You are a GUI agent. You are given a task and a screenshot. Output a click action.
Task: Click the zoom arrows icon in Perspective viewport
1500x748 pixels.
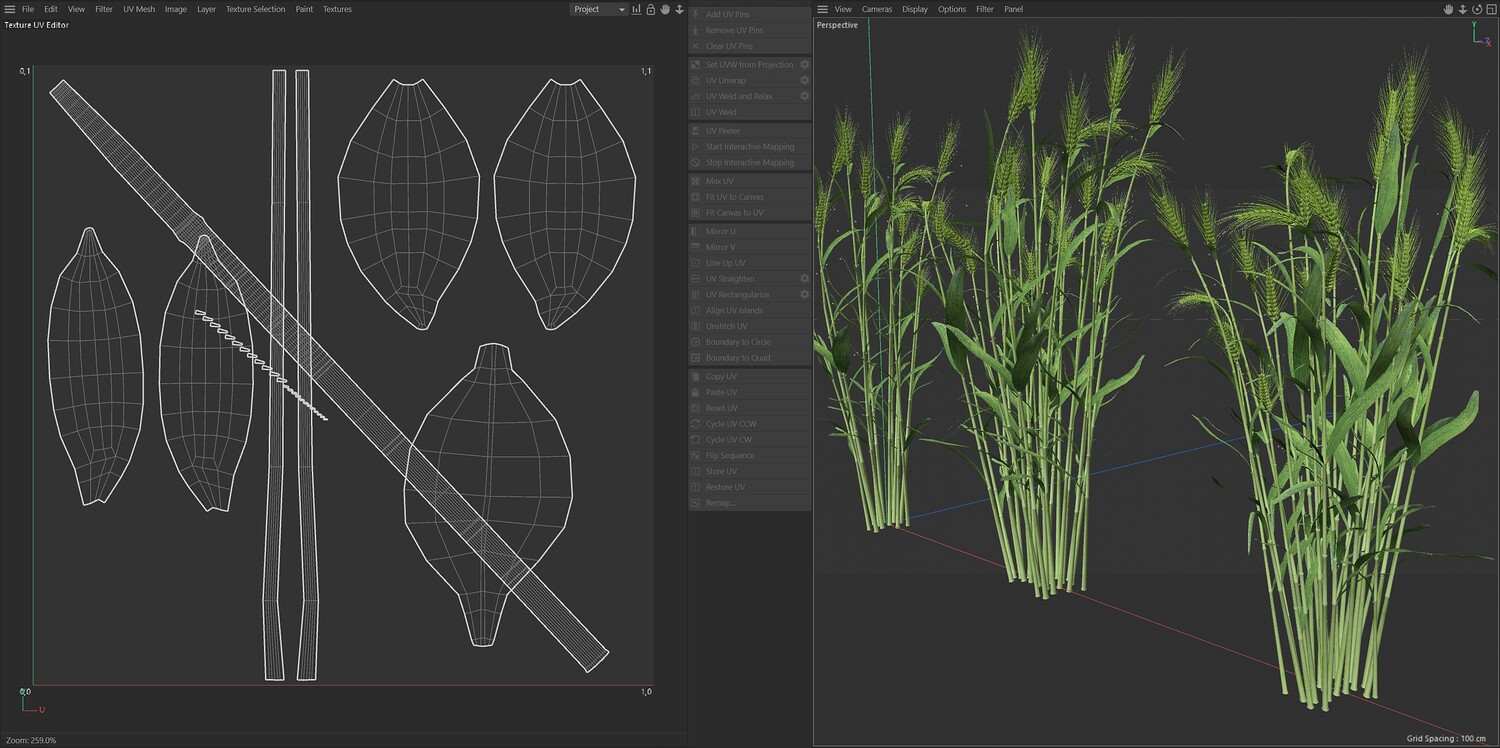1463,9
